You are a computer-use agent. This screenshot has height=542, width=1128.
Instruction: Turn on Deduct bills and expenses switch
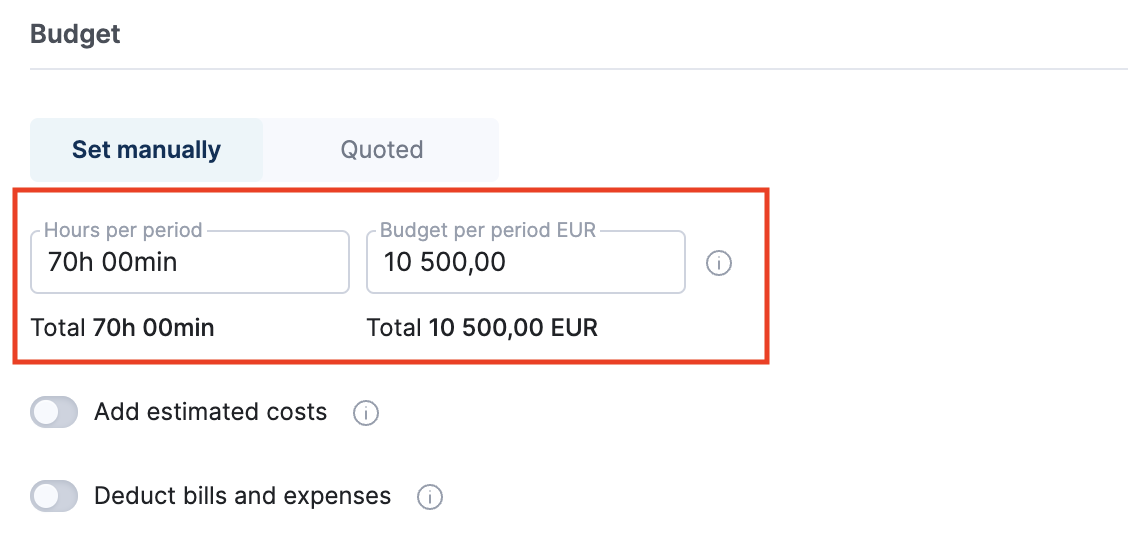point(54,496)
